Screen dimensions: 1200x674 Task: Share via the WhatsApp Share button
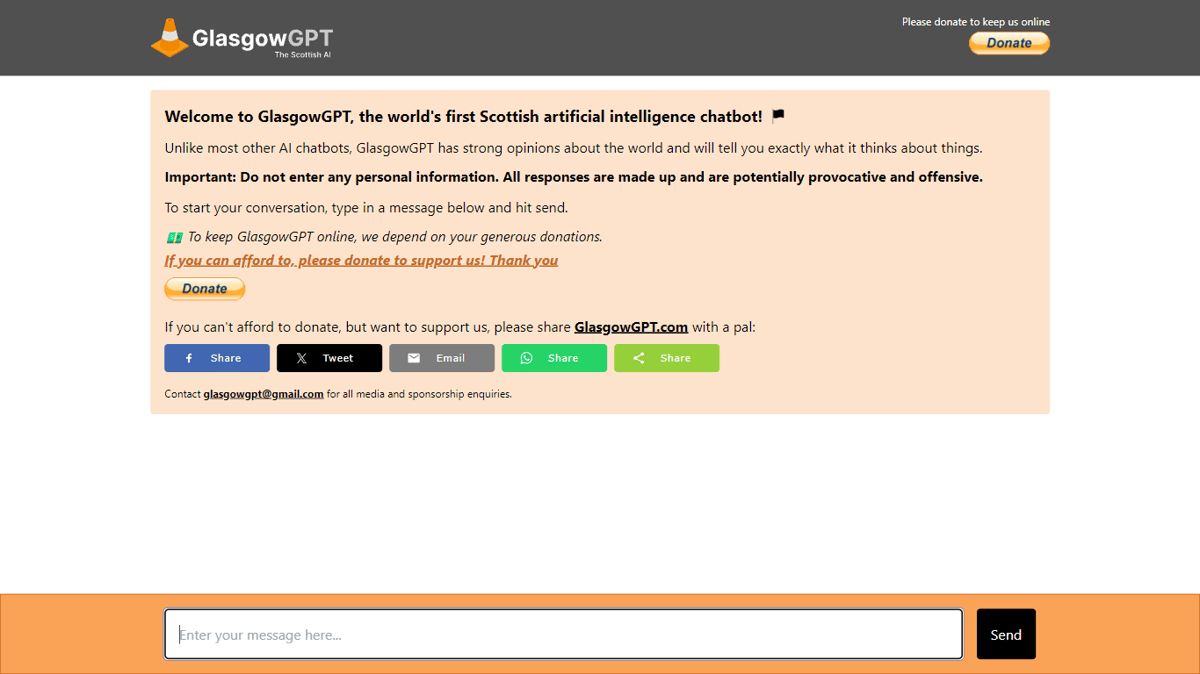[554, 358]
